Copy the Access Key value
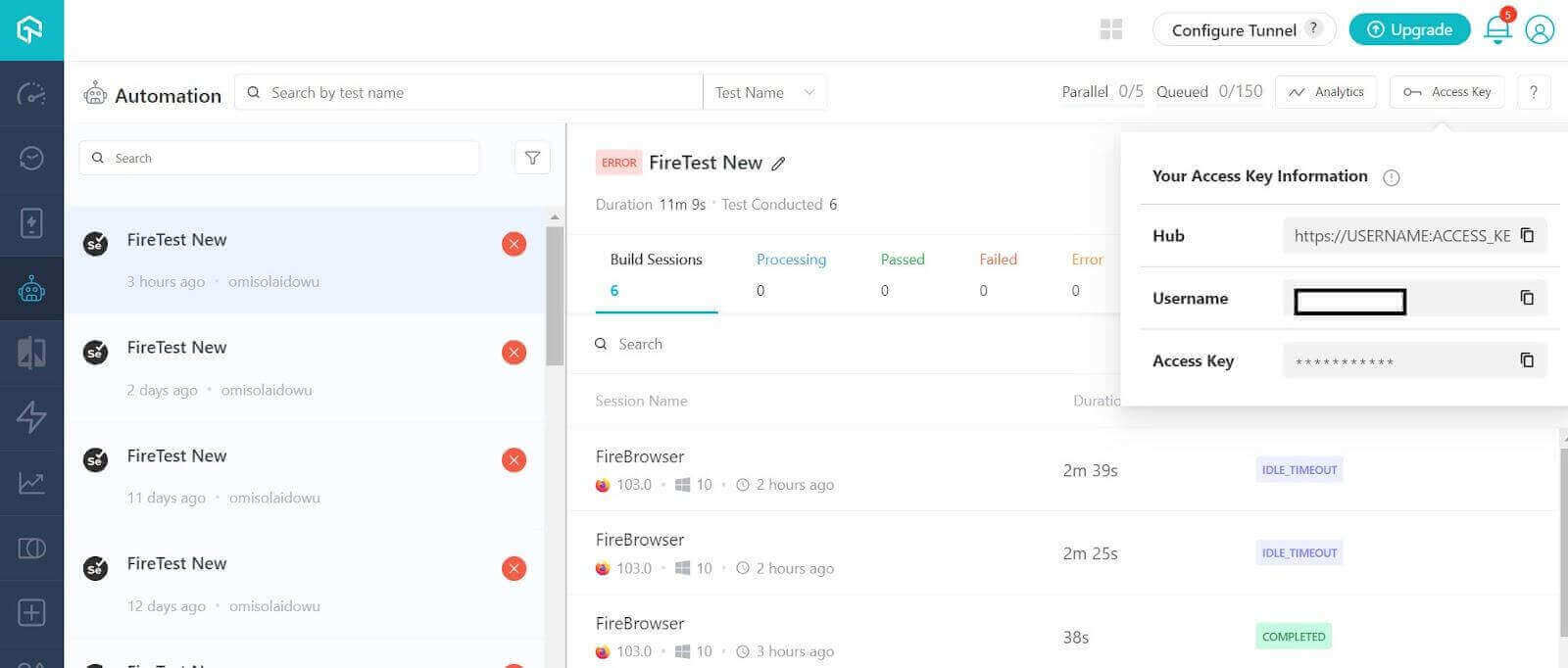Image resolution: width=1568 pixels, height=668 pixels. click(x=1527, y=360)
